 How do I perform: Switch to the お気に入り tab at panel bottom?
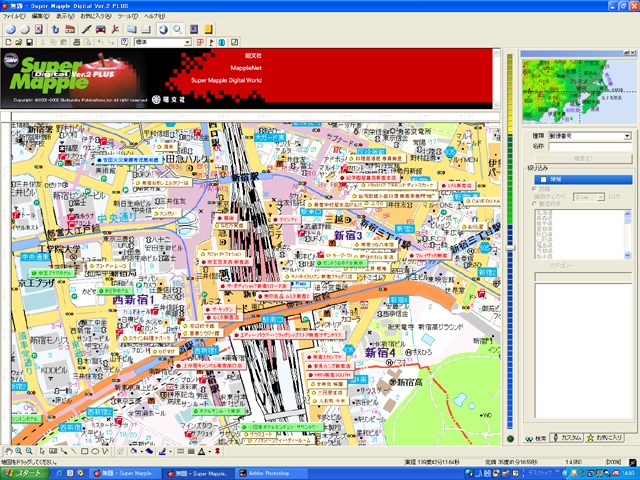pyautogui.click(x=605, y=438)
